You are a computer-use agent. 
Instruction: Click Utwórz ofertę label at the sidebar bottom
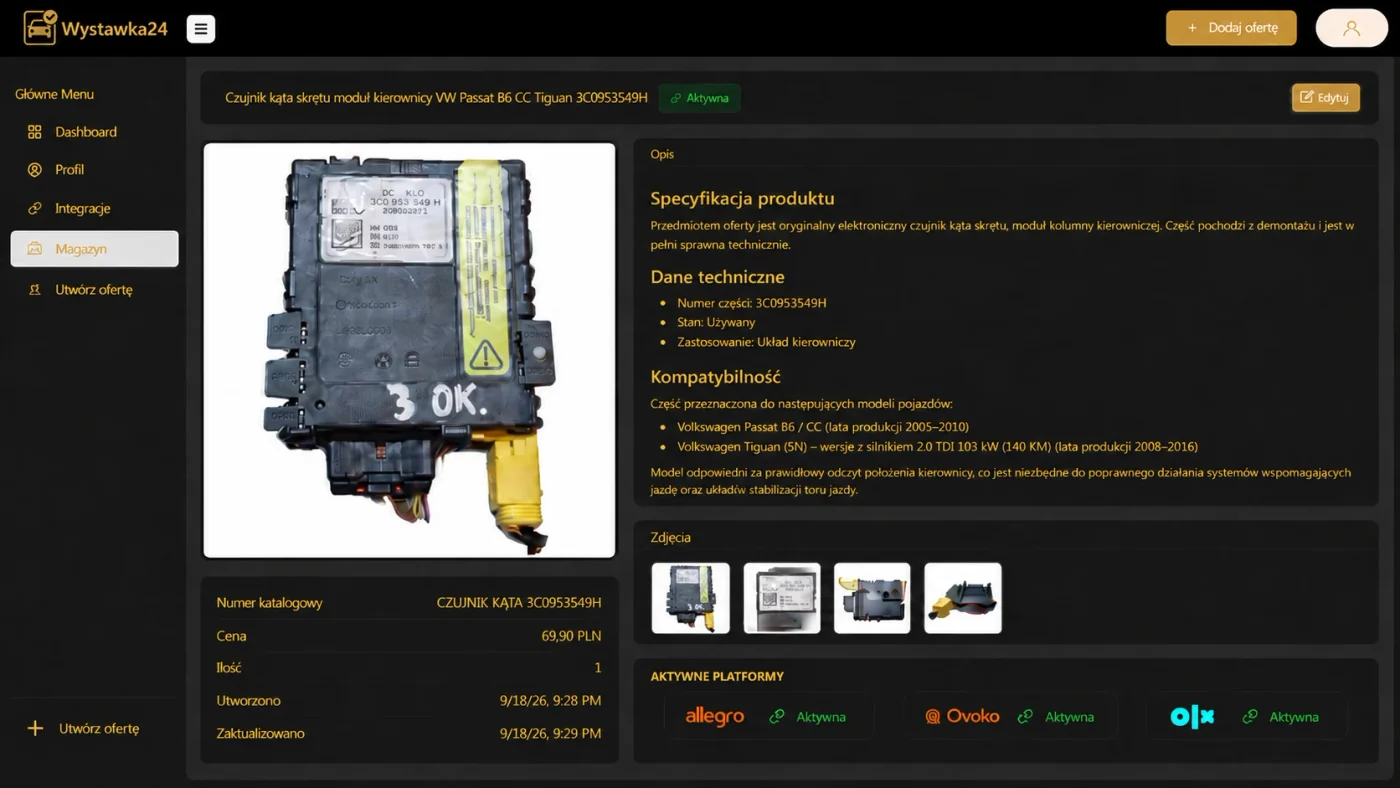(x=99, y=728)
